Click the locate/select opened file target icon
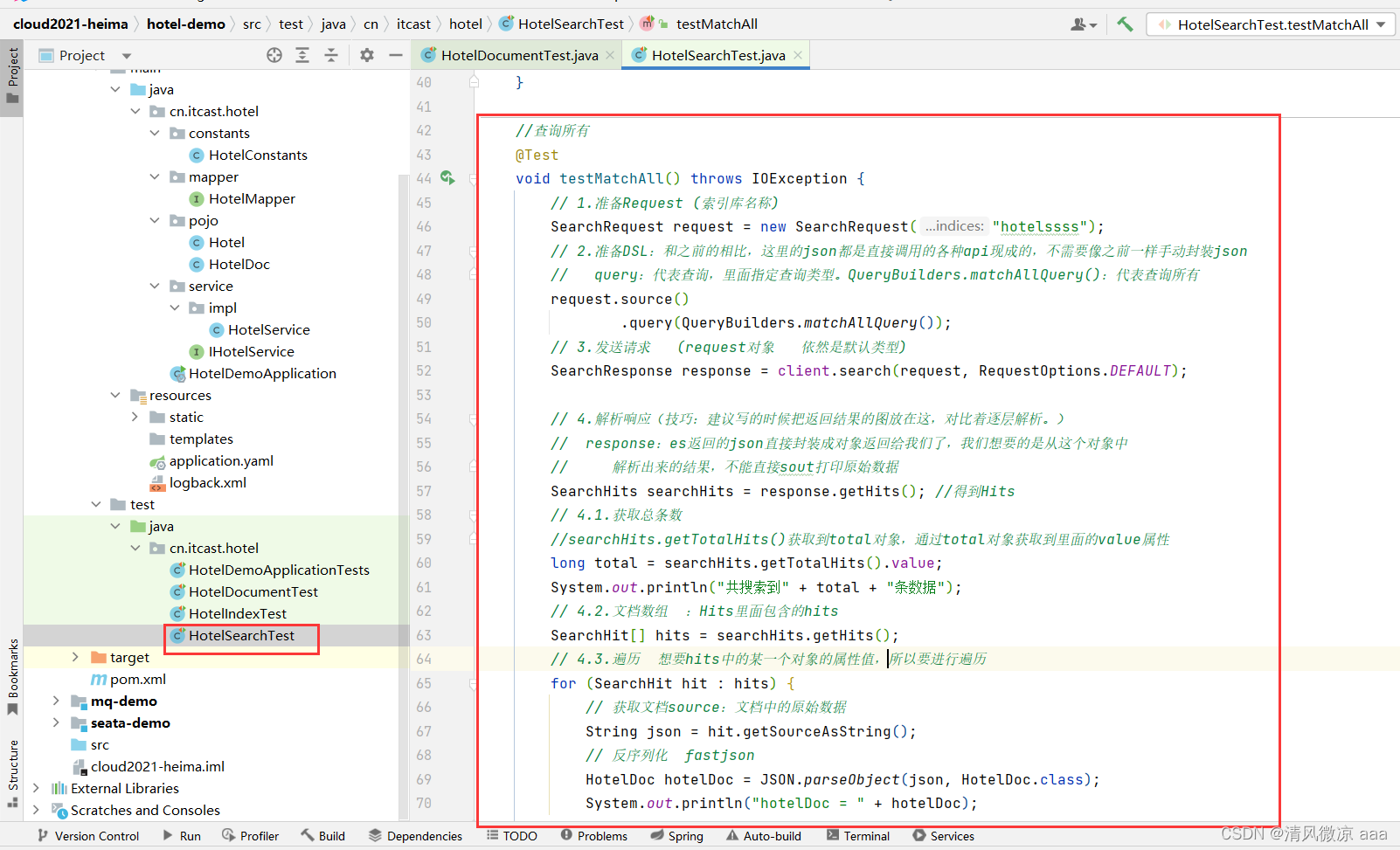 tap(274, 55)
